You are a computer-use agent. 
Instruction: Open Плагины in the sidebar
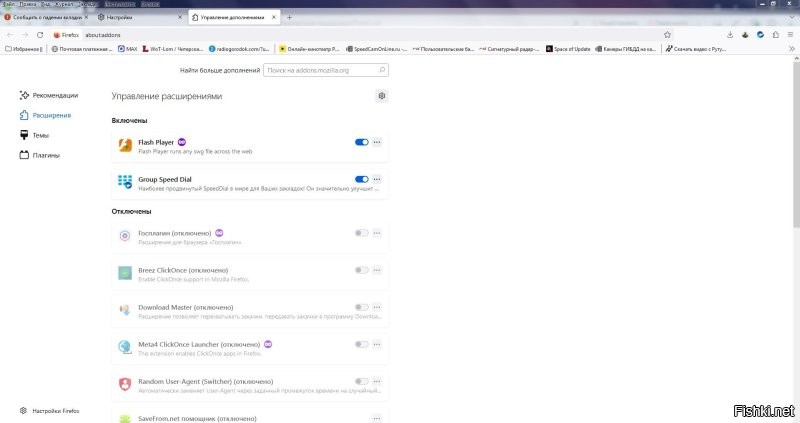(x=39, y=155)
